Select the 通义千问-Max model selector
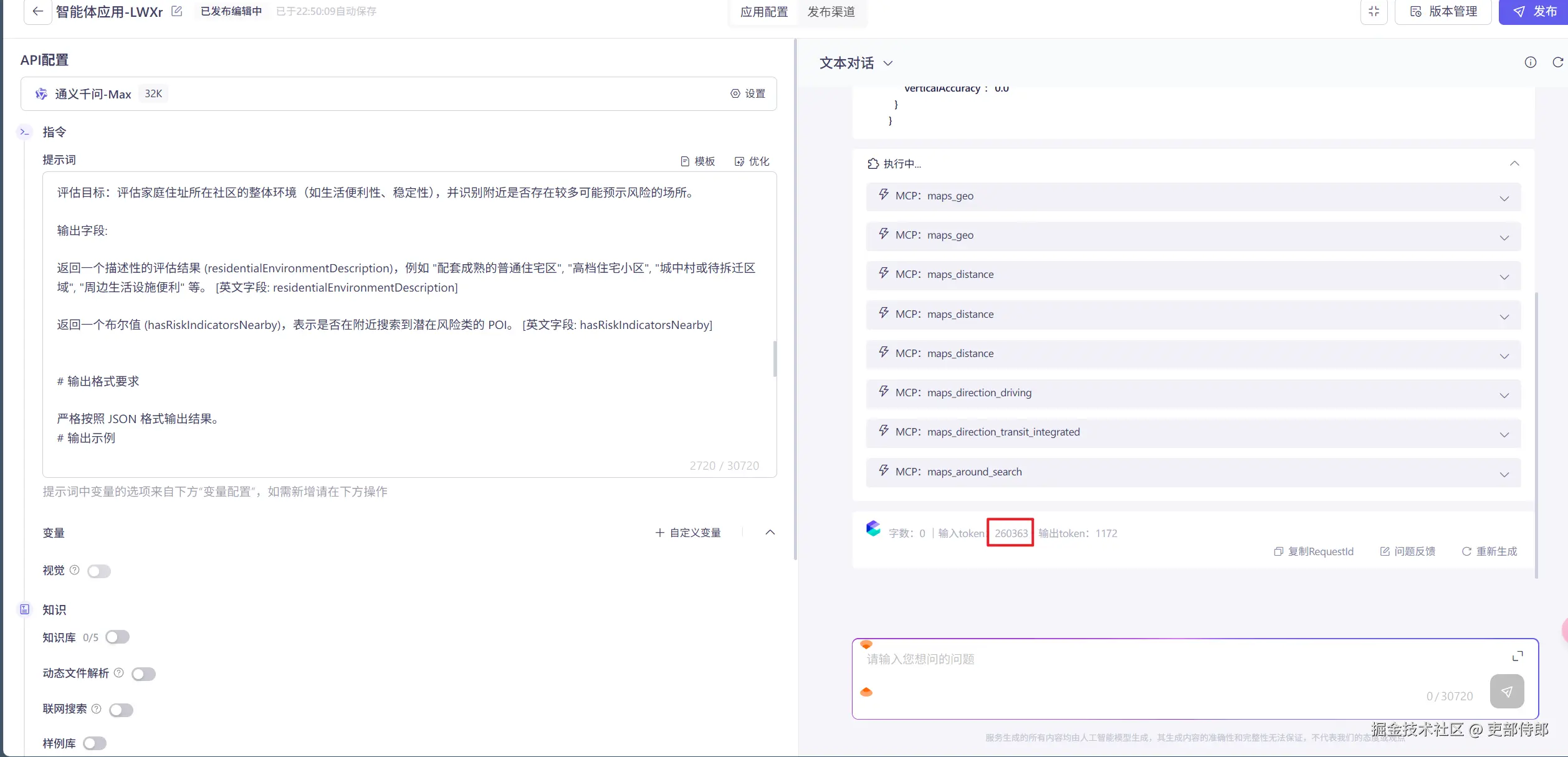The width and height of the screenshot is (1568, 757). click(x=398, y=93)
